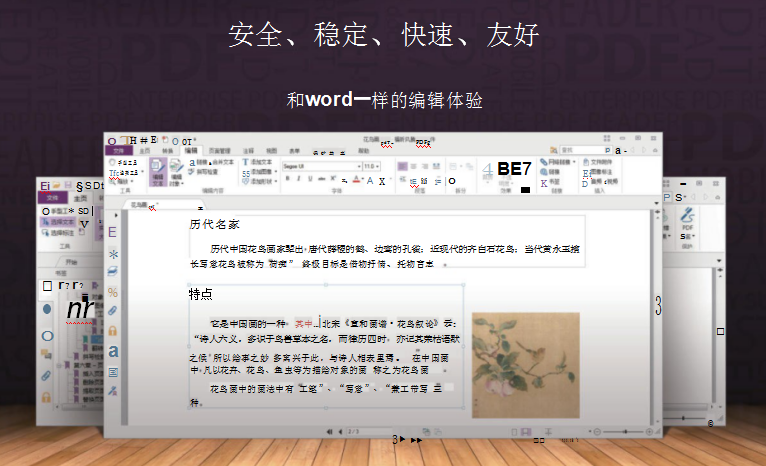Click the percent symbol icon in the sidebar
The height and width of the screenshot is (466, 766).
tap(114, 292)
